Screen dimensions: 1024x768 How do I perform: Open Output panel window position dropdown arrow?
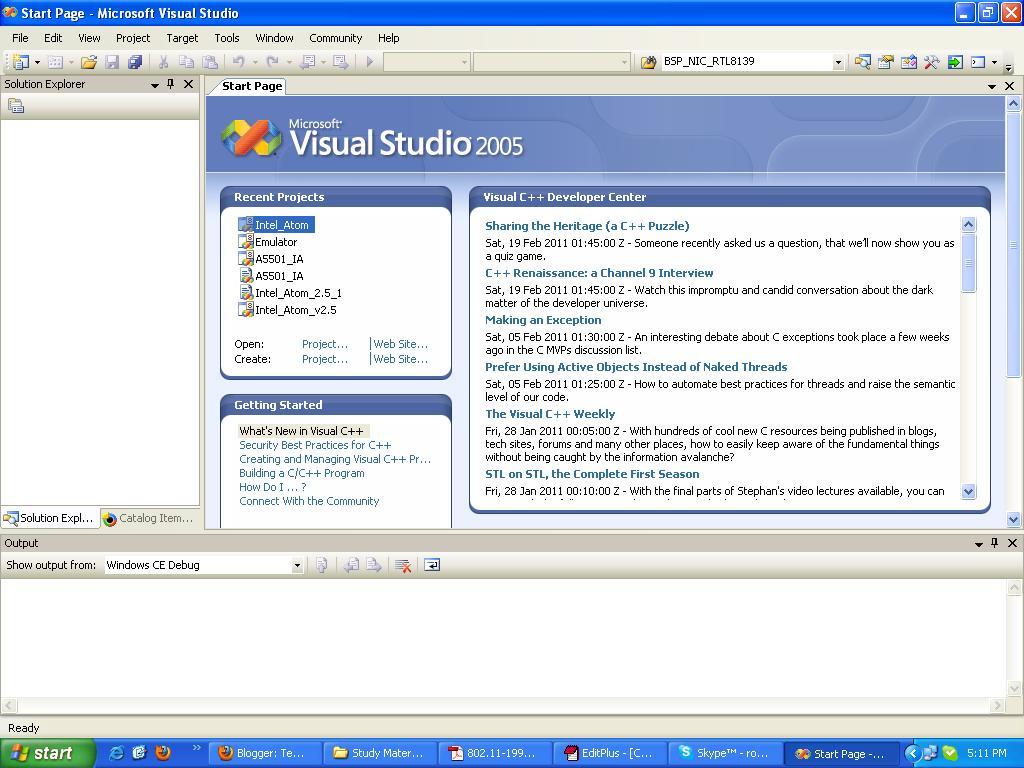tap(979, 543)
